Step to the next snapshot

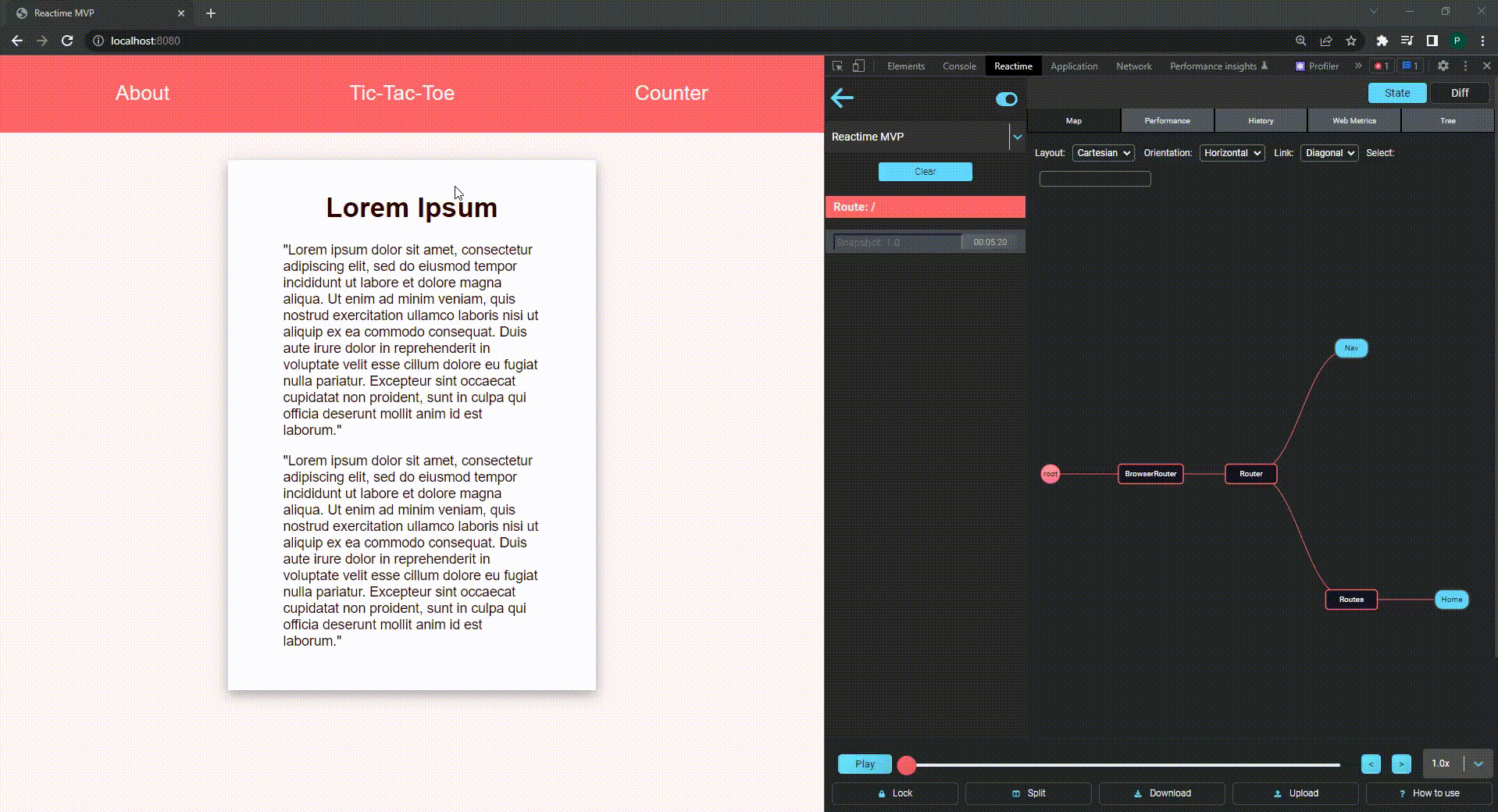[x=1401, y=764]
